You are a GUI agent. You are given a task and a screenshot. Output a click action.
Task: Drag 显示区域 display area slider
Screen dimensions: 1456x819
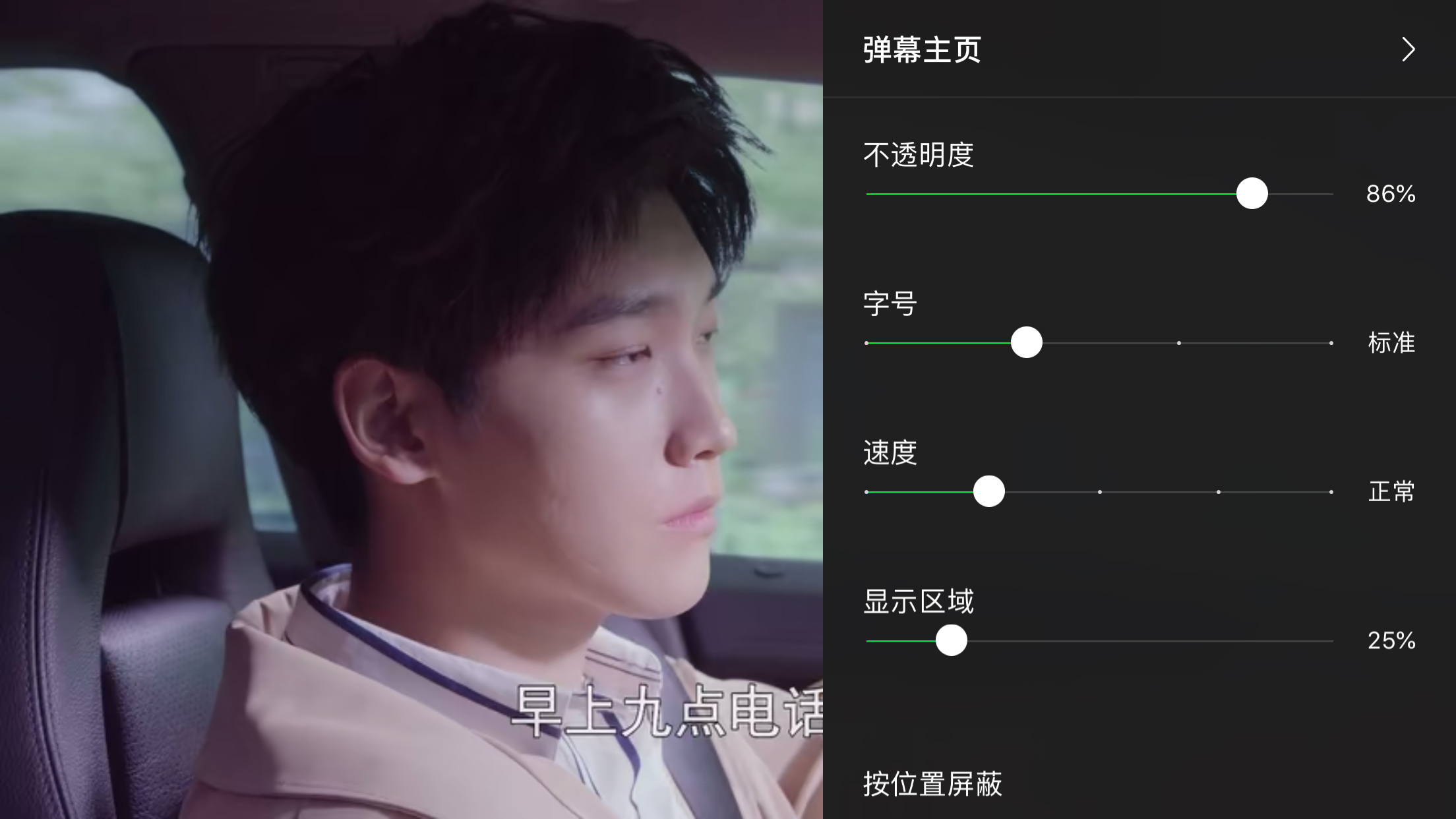pos(950,640)
